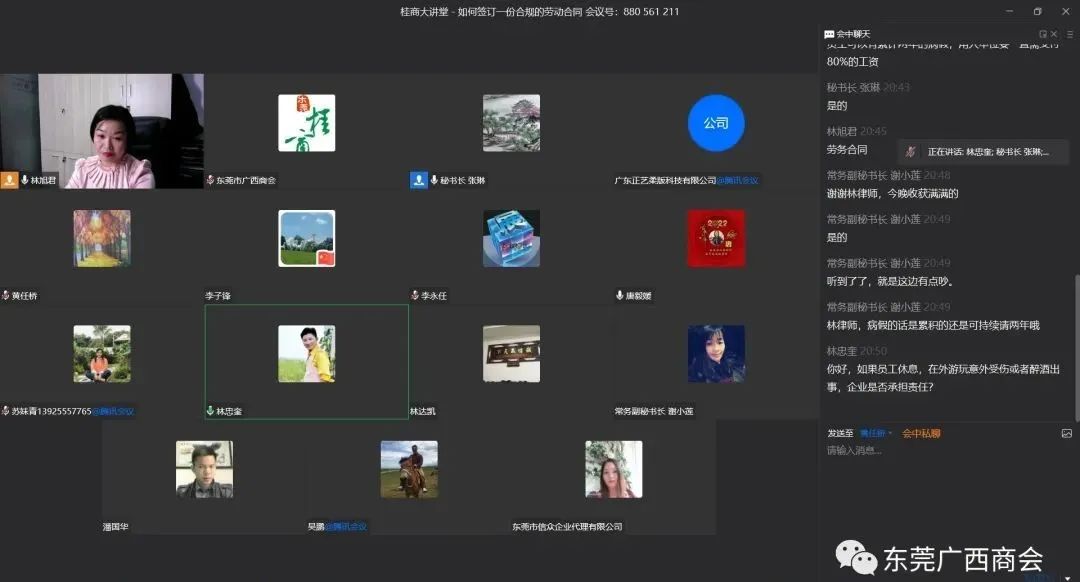
Task: Select the blue 公司 avatar tile
Action: click(716, 123)
